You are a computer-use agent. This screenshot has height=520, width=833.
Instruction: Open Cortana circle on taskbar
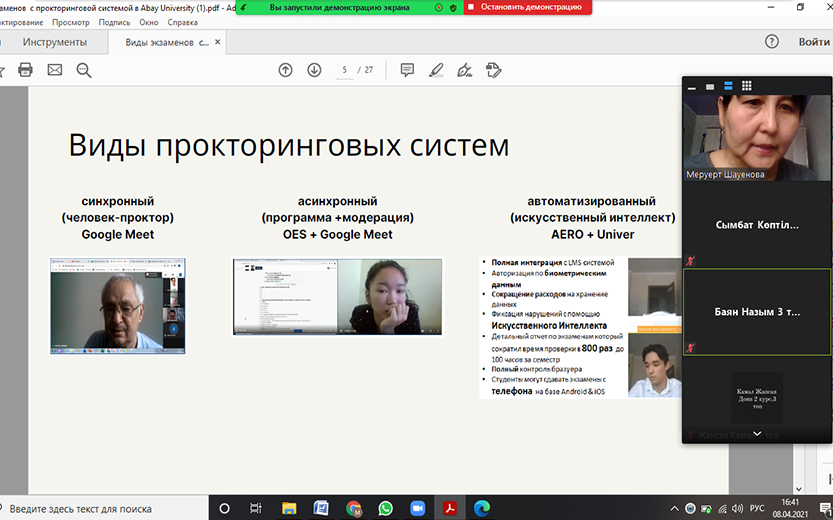[224, 508]
